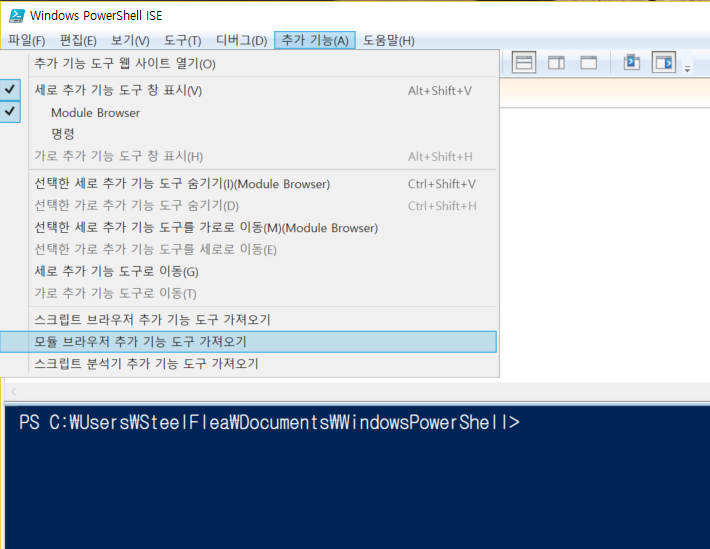Show script pane maximized layout icon

pos(588,63)
